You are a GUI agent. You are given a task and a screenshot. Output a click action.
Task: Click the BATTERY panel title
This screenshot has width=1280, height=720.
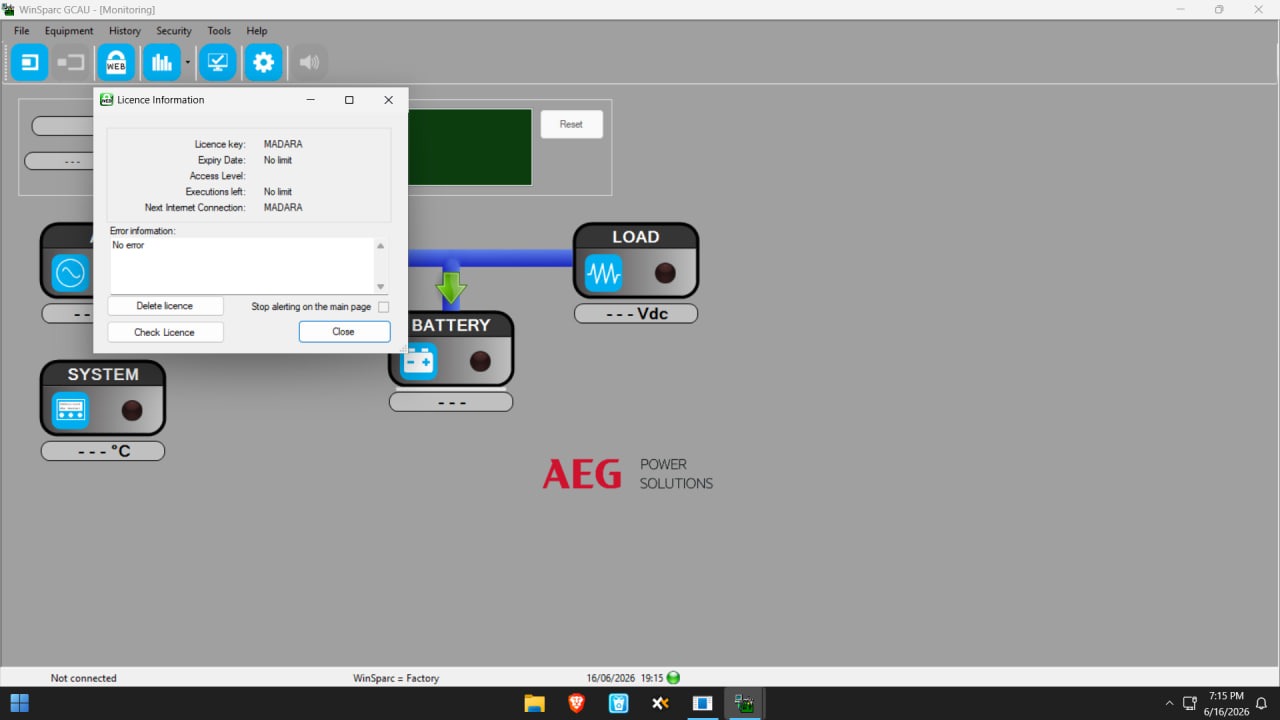(451, 325)
